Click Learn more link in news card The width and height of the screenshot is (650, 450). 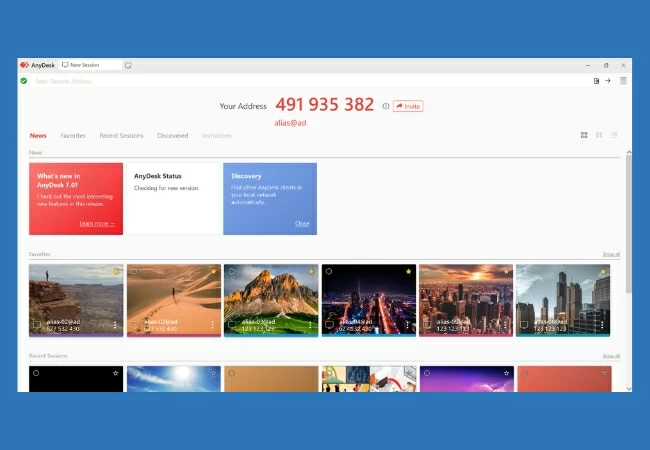pos(97,224)
